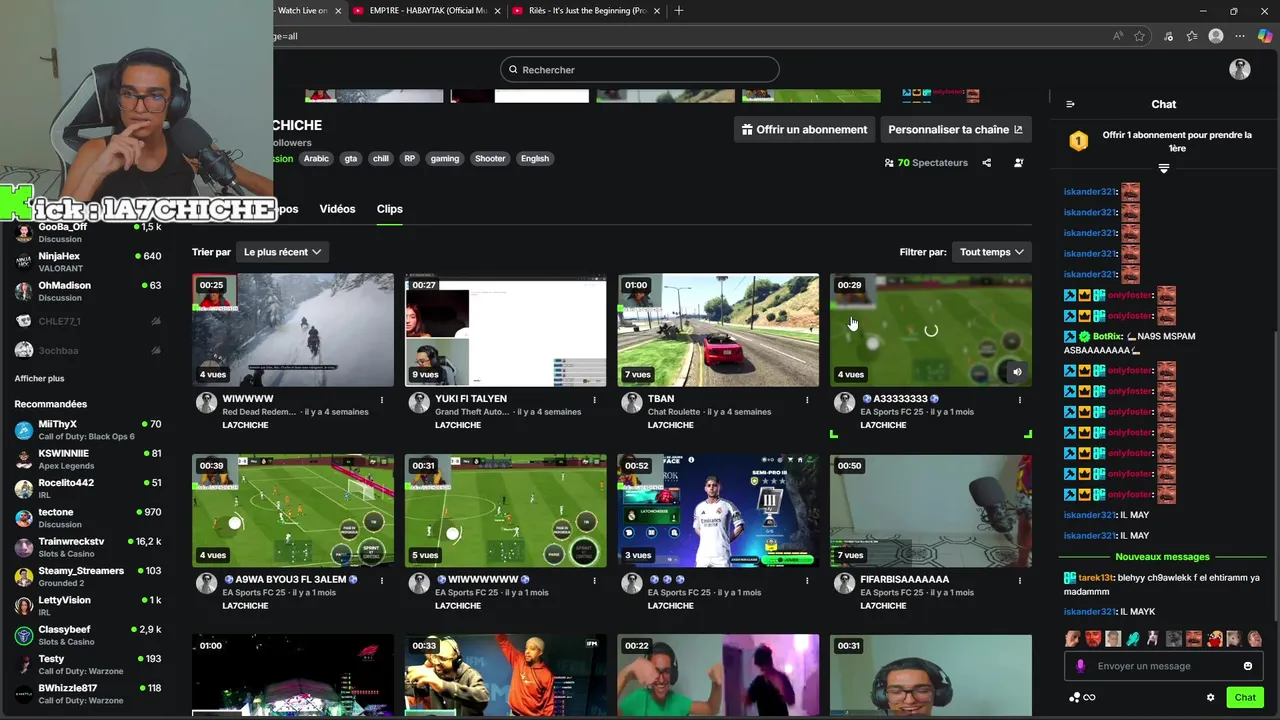Click Offrir un abonnement button
The height and width of the screenshot is (720, 1280).
pos(805,130)
